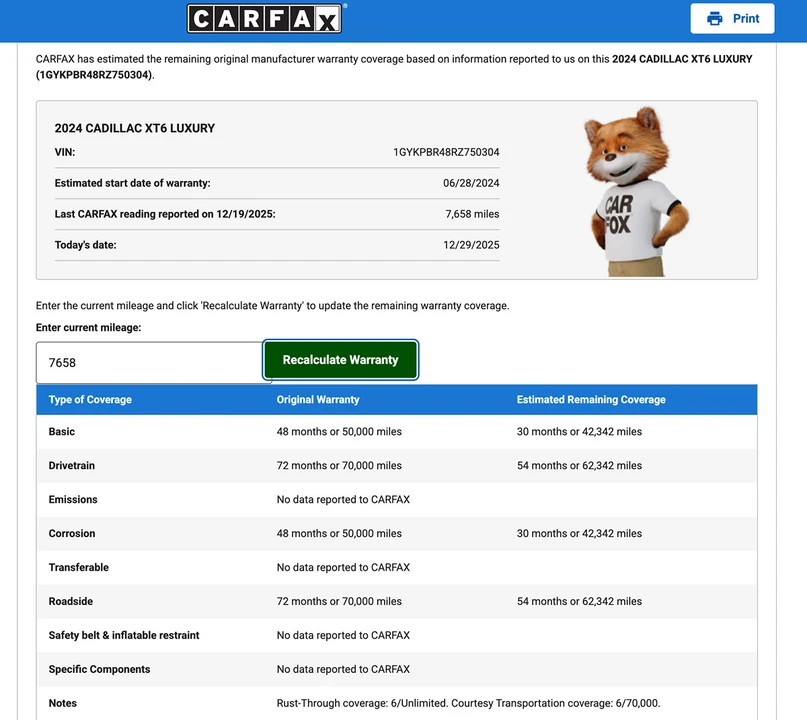
Task: Click the 'Corrosion' coverage row label
Action: 72,534
